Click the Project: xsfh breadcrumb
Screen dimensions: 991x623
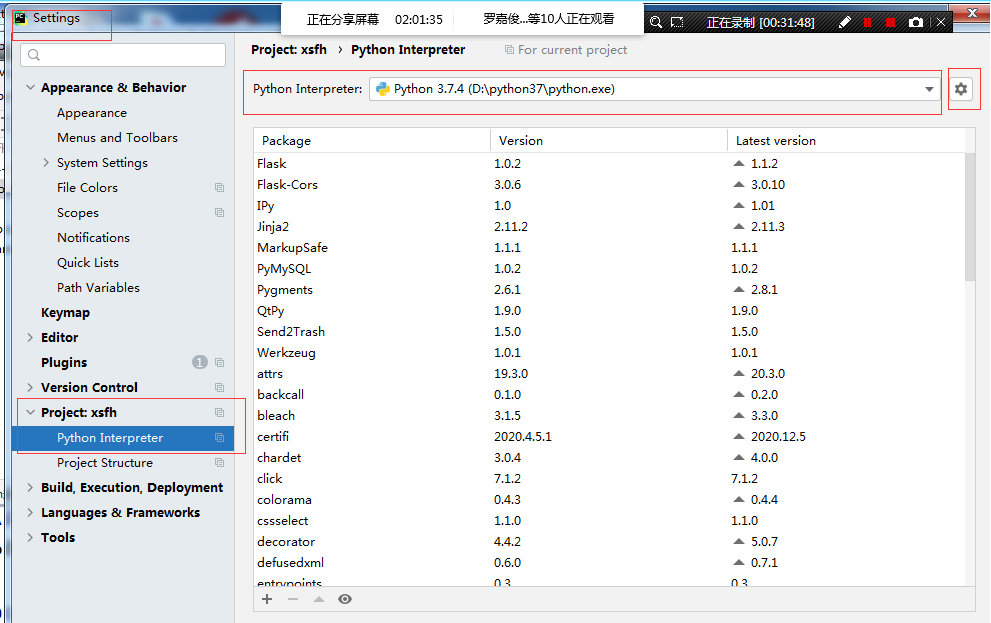(x=289, y=49)
